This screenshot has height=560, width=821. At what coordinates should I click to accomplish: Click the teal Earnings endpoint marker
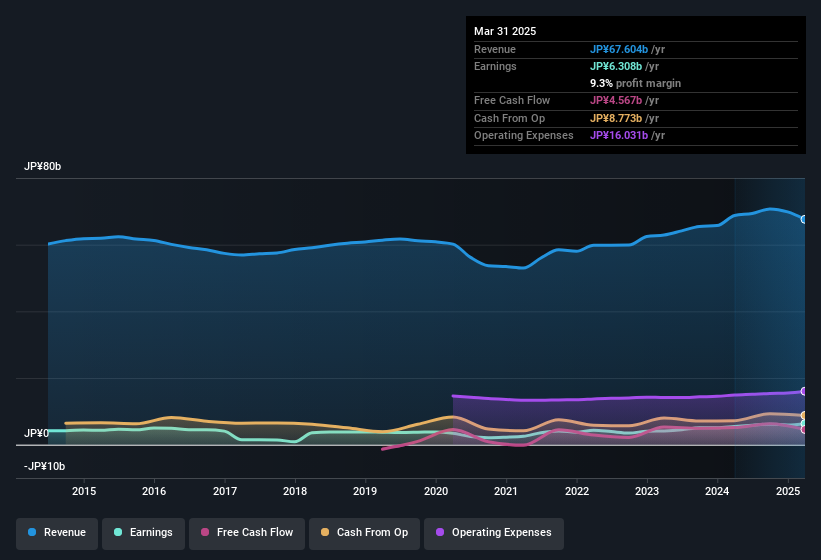coord(804,423)
